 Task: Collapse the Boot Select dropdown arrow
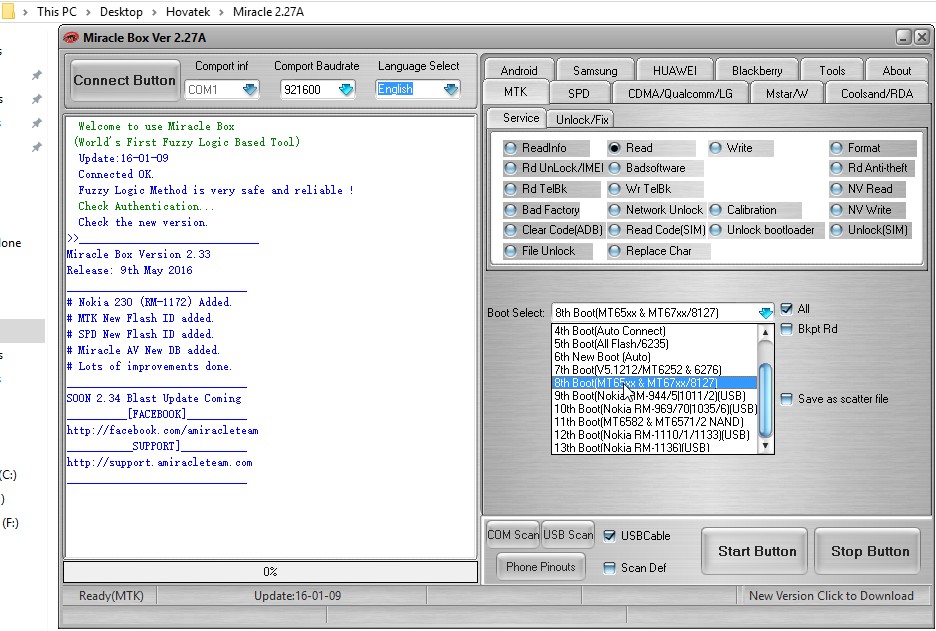pyautogui.click(x=765, y=313)
